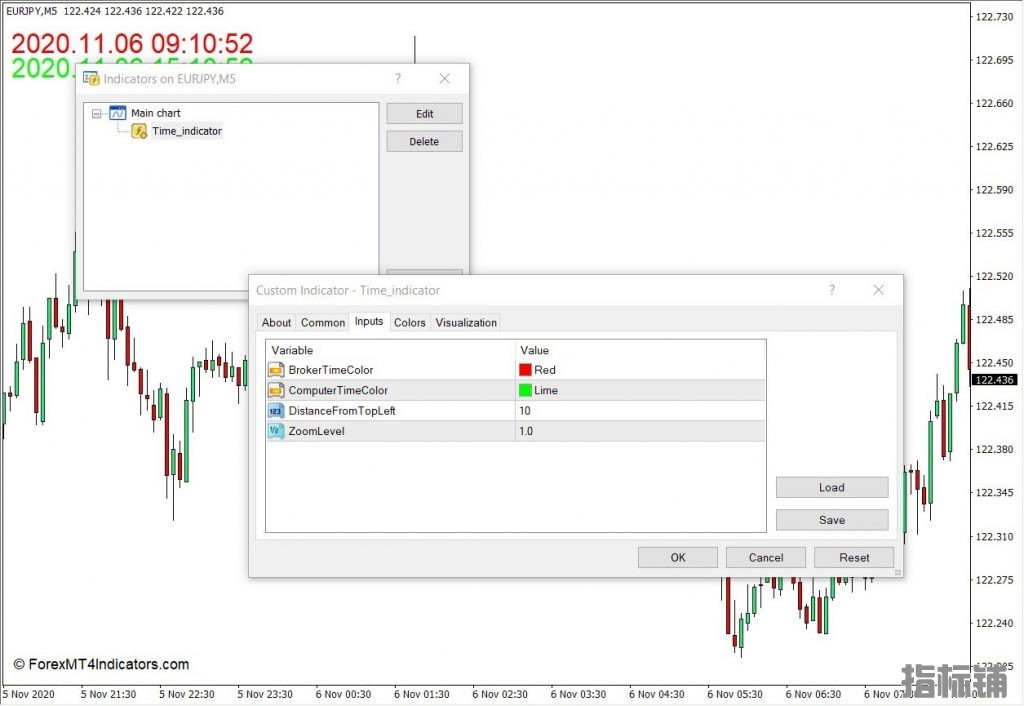Click the ZoomLevel variable icon
This screenshot has width=1024, height=706.
[276, 431]
